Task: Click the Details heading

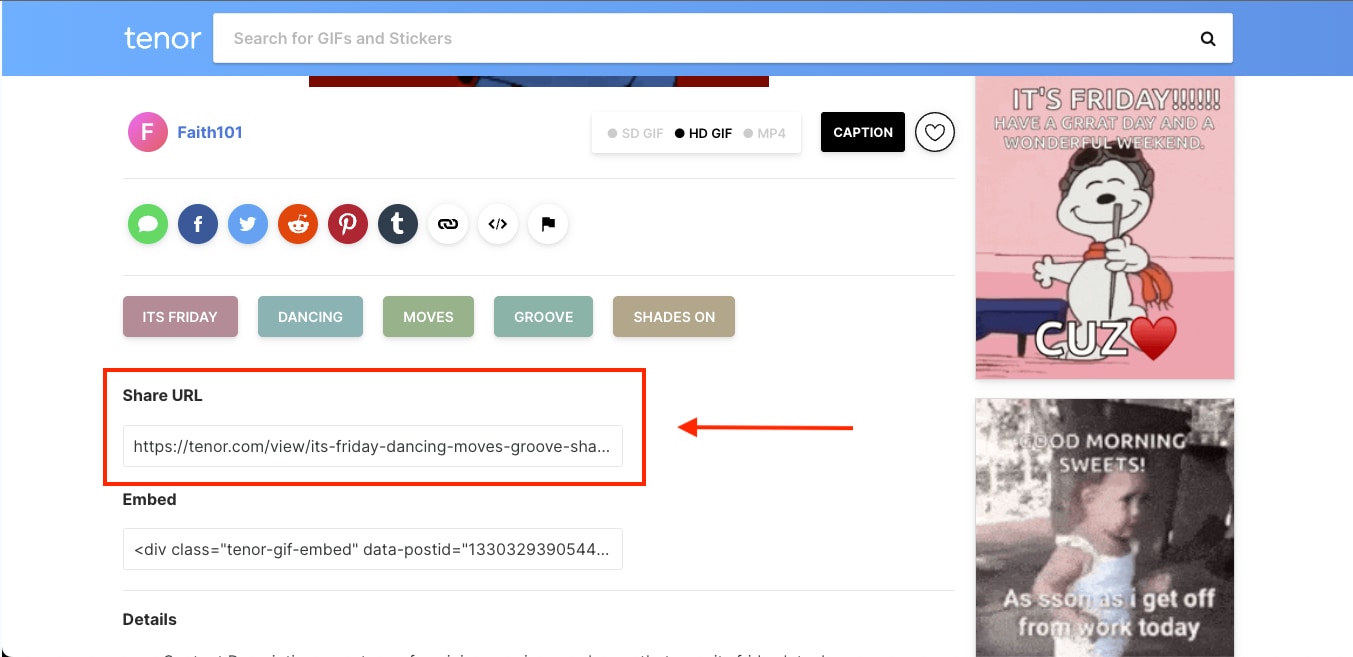Action: coord(149,619)
